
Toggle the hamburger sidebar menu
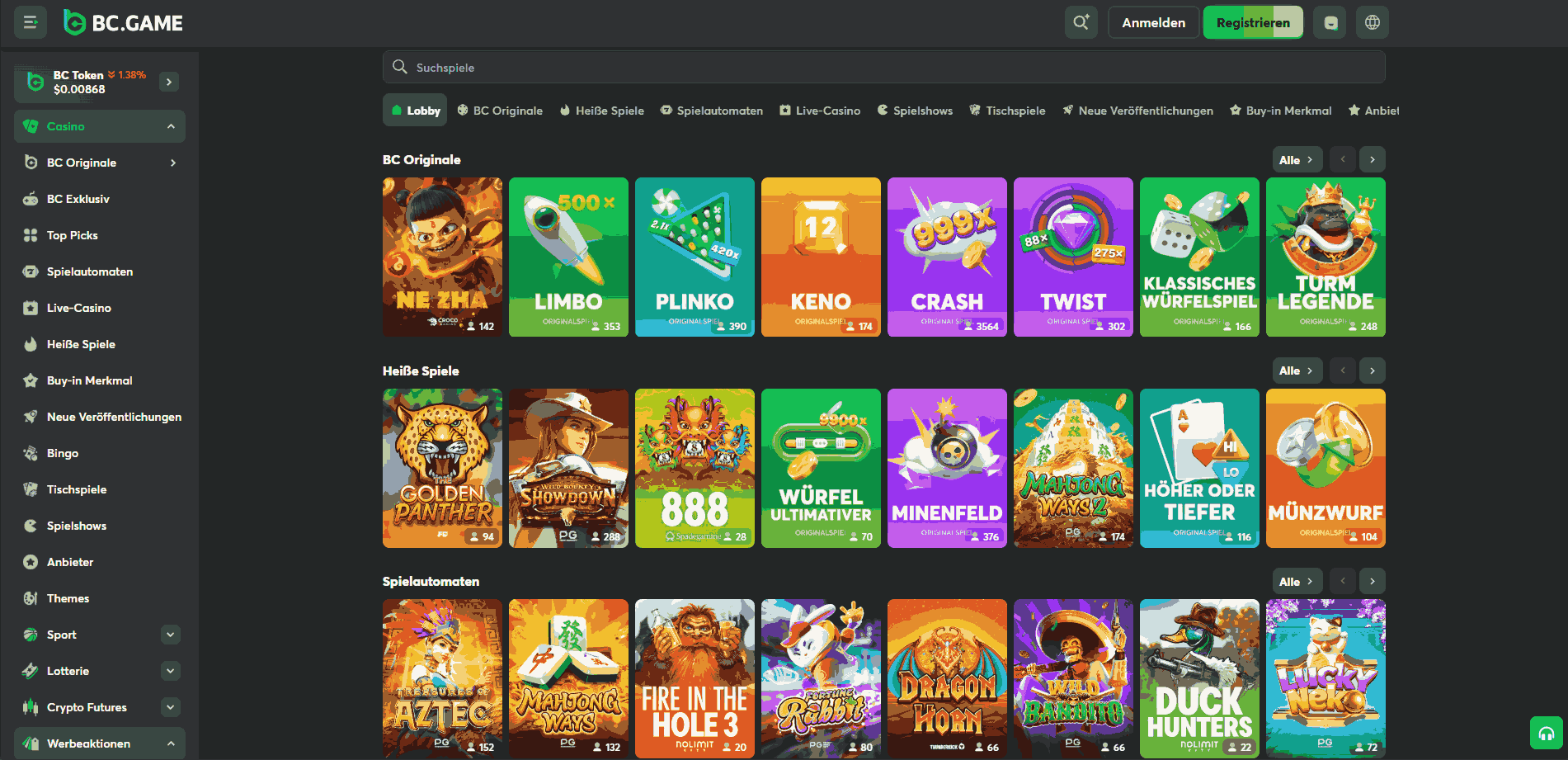31,22
